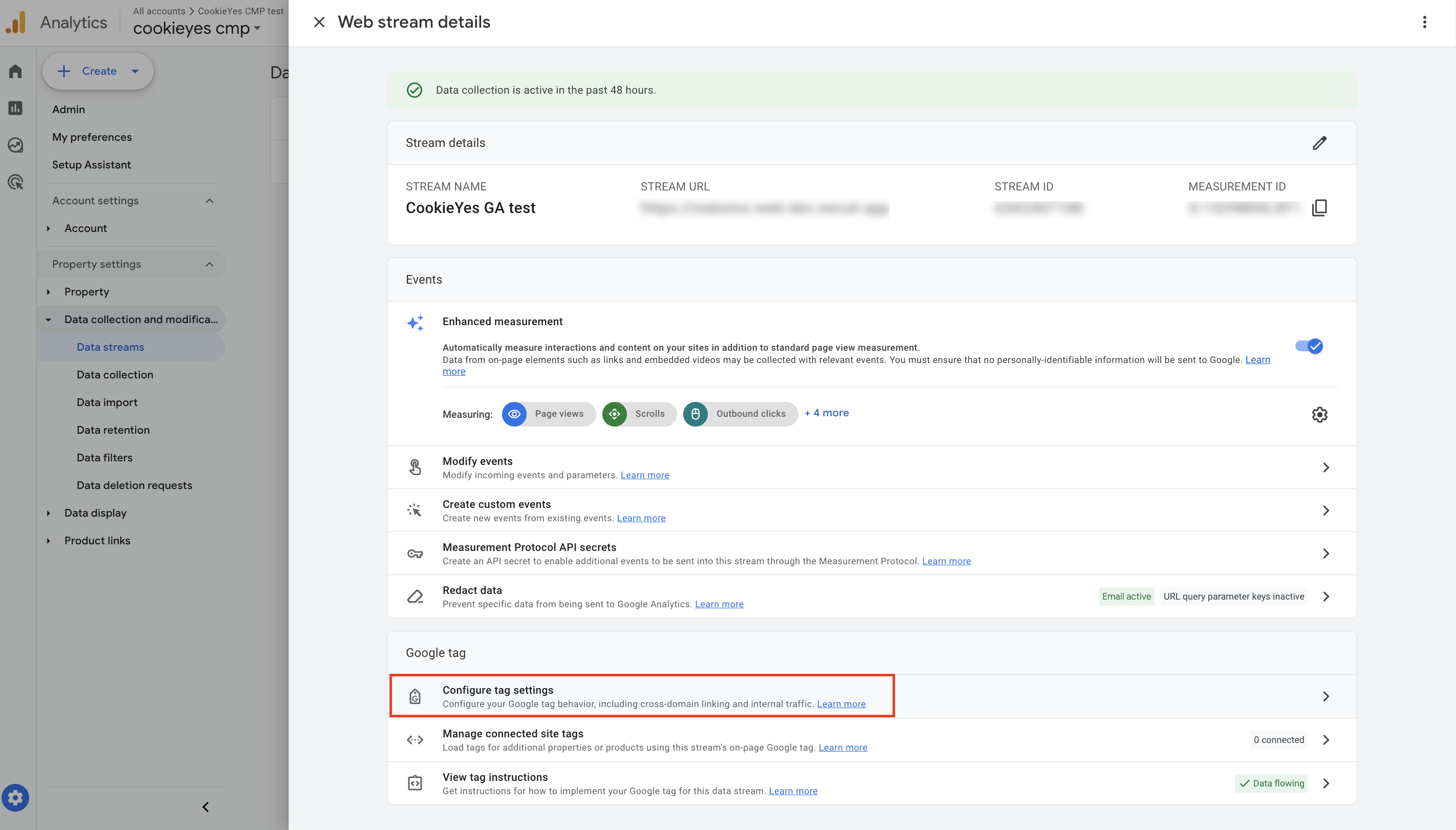Viewport: 1456px width, 830px height.
Task: Collapse the Property settings section
Action: pyautogui.click(x=210, y=264)
